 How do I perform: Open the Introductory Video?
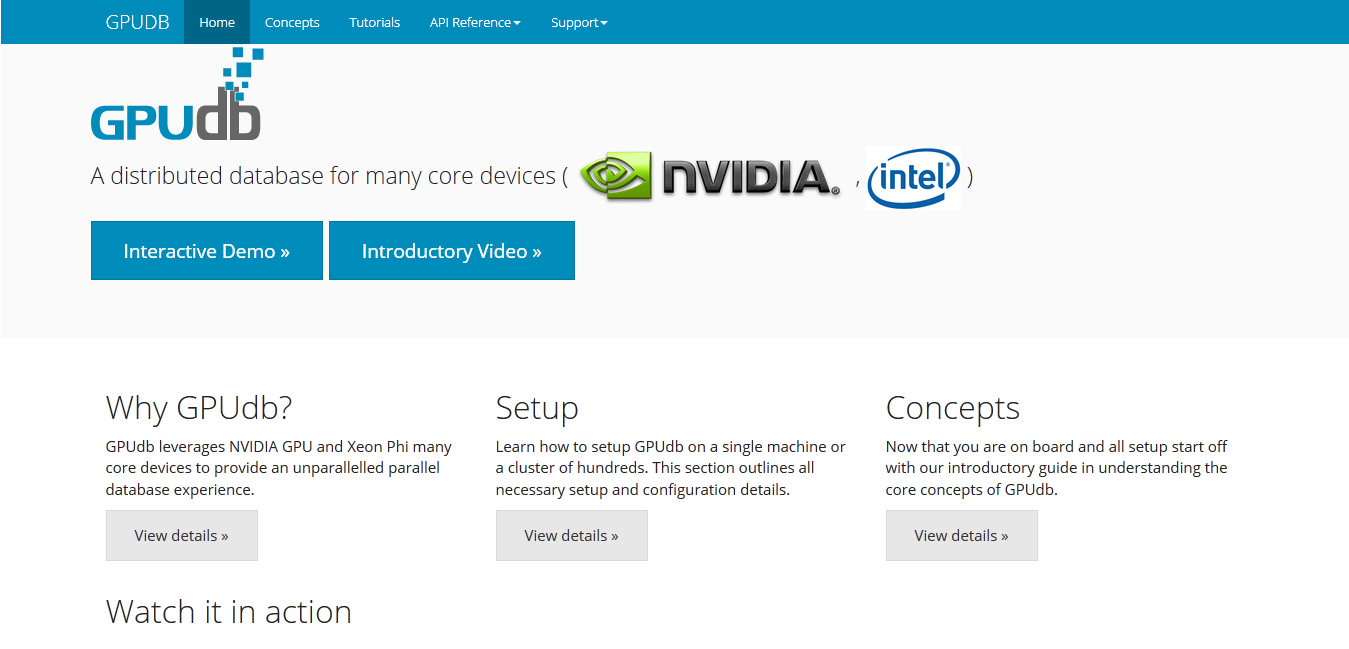tap(451, 251)
